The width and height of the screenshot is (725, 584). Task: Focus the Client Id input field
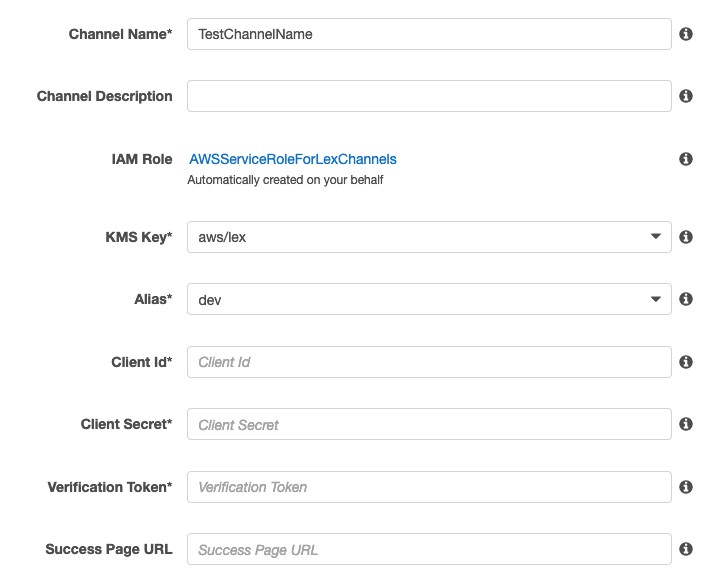(429, 362)
